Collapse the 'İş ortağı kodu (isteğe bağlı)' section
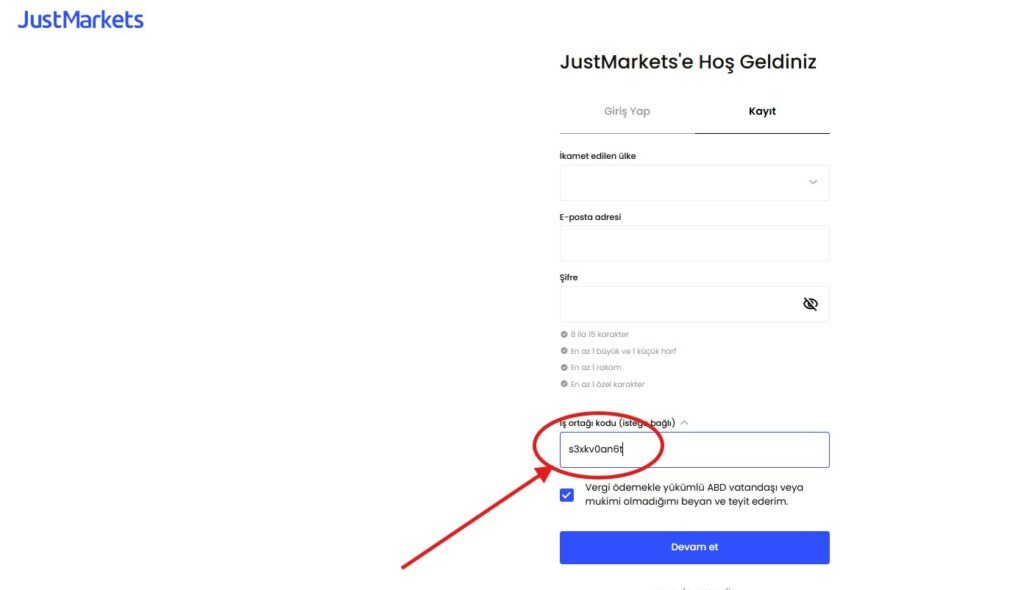This screenshot has width=1024, height=590. tap(685, 422)
